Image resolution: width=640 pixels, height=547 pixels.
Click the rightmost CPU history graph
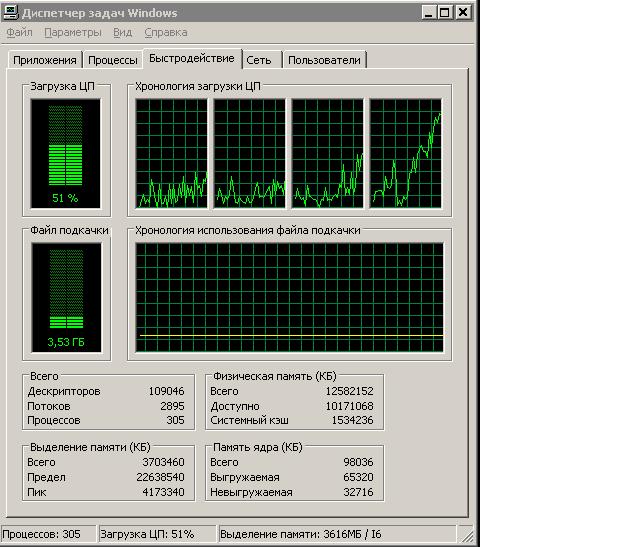405,153
